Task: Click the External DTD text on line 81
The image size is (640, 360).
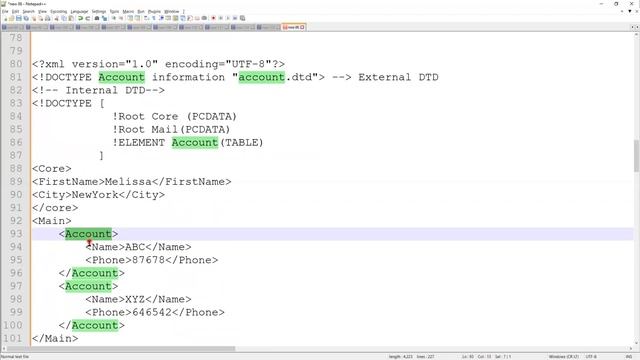Action: 398,77
